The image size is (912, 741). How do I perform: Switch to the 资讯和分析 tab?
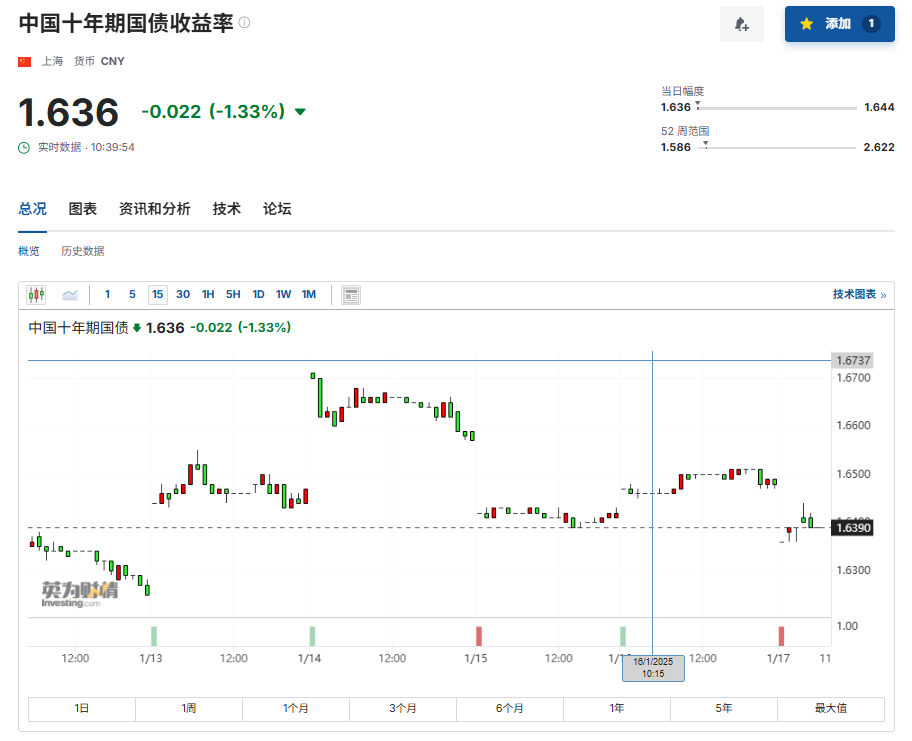coord(154,209)
